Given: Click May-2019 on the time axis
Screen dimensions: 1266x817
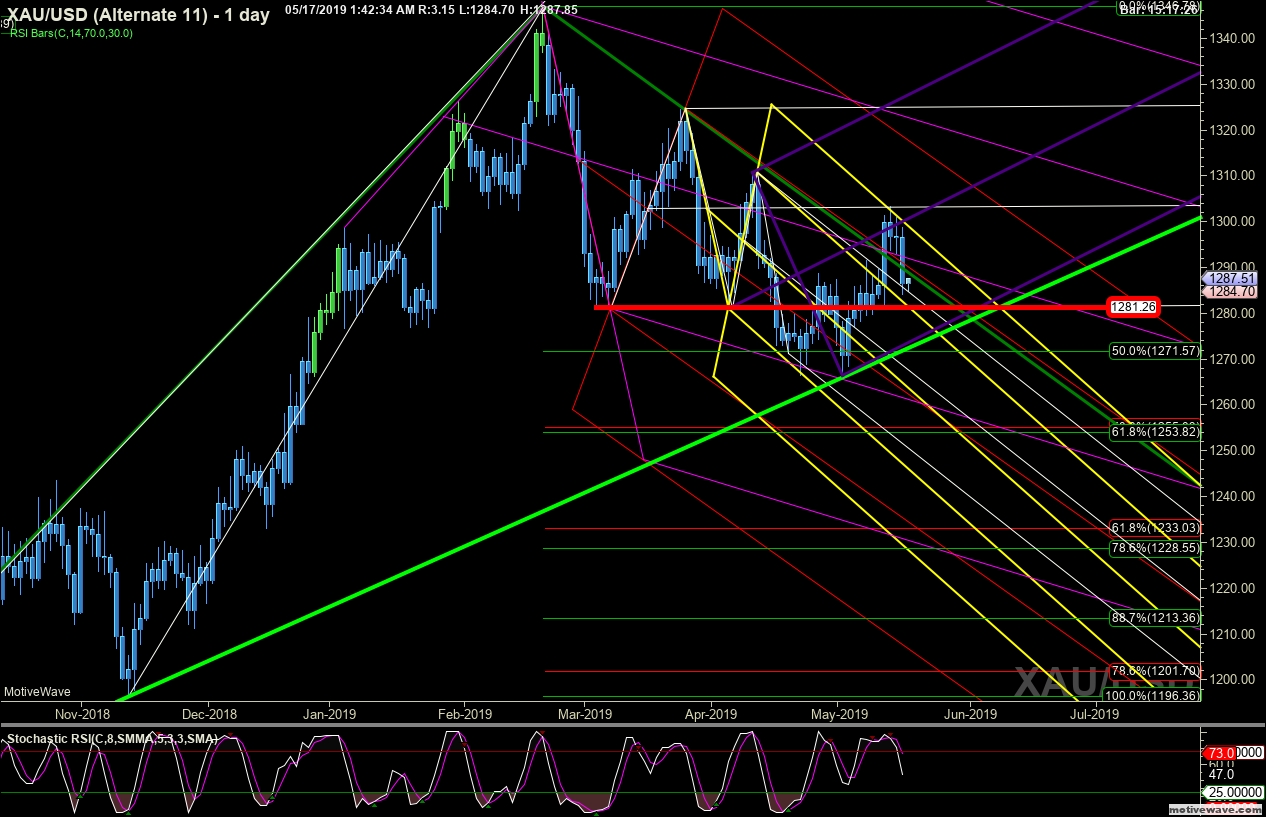Looking at the screenshot, I should coord(838,714).
